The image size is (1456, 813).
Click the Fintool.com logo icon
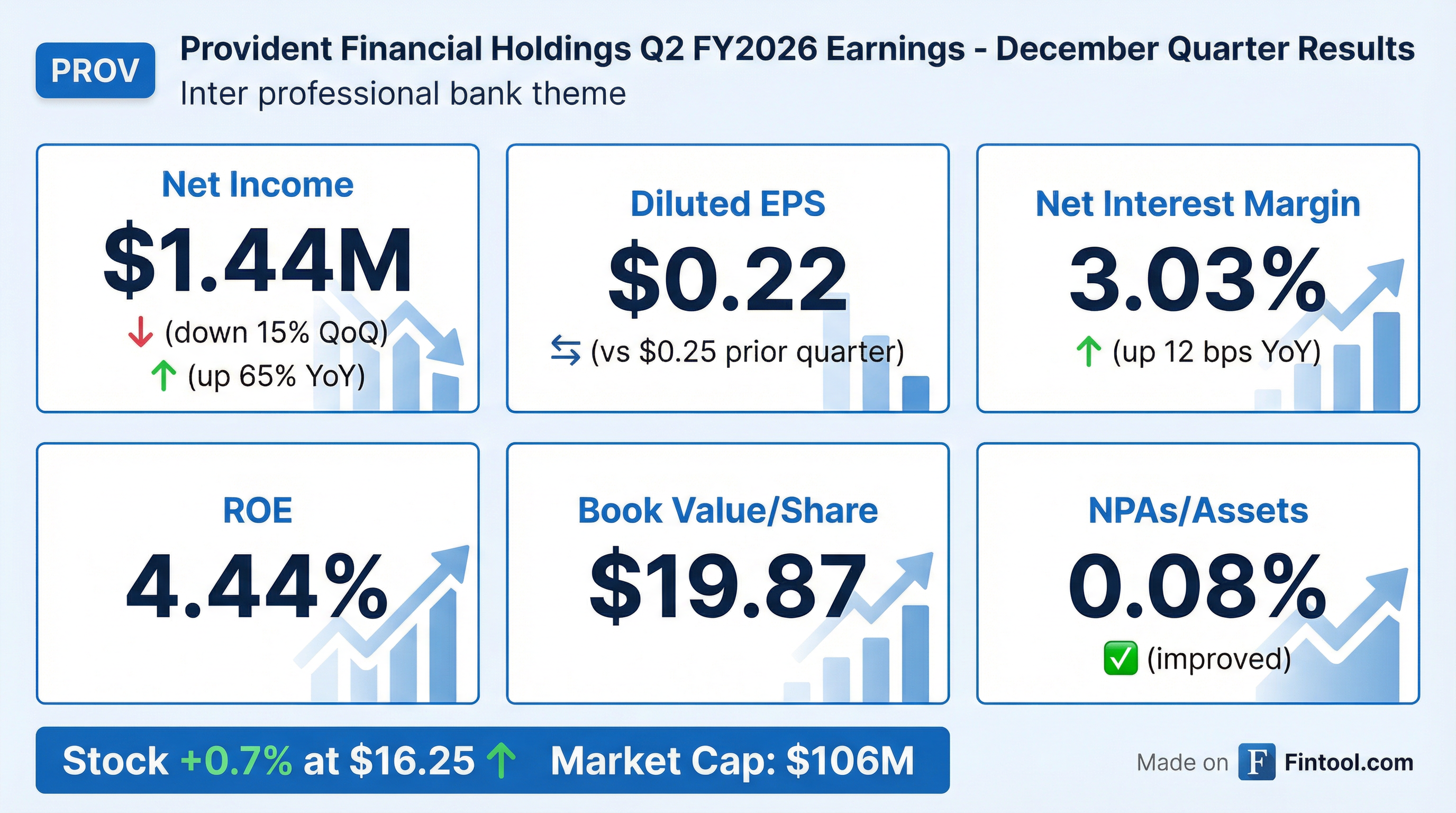[1256, 762]
